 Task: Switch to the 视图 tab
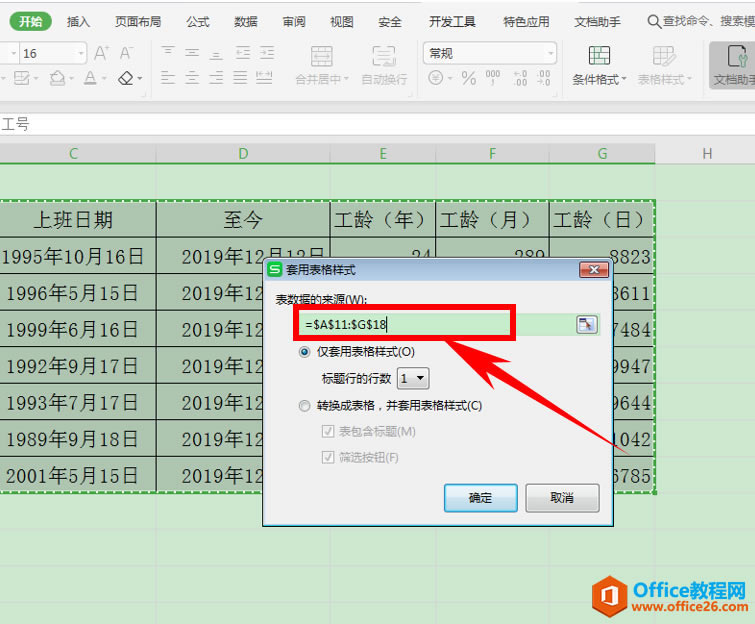(x=341, y=22)
